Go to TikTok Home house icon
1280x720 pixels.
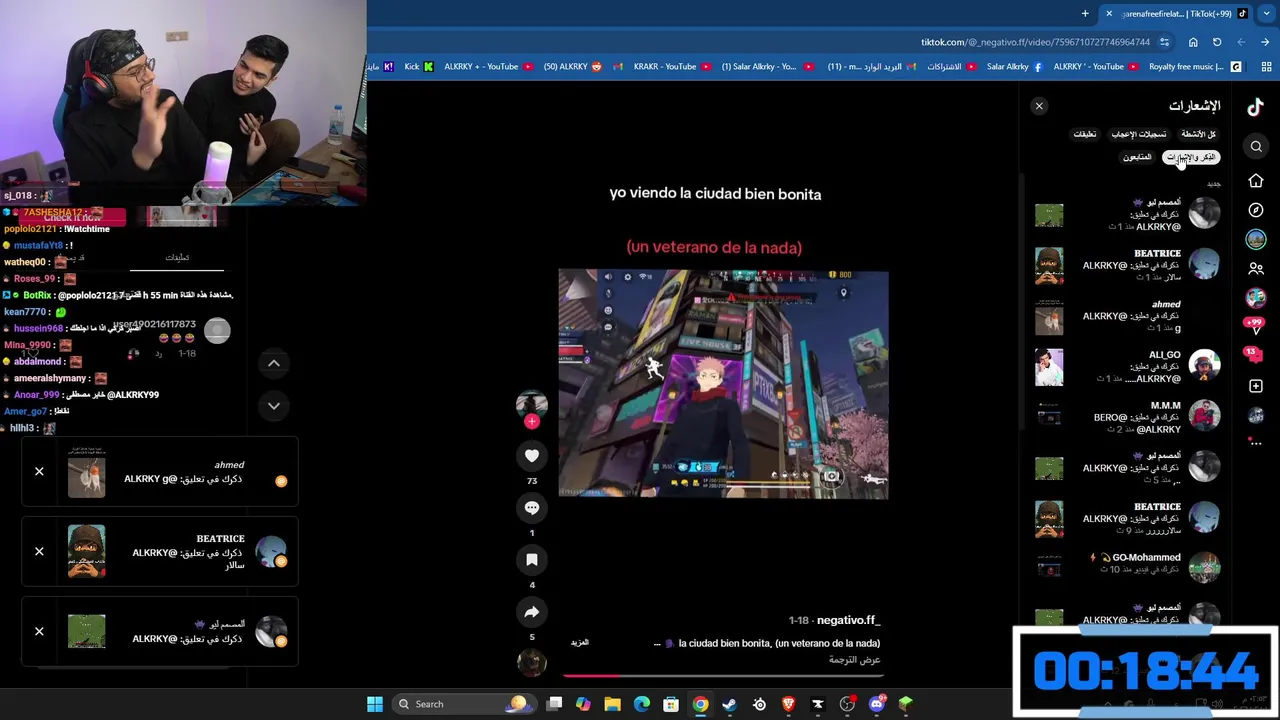tap(1256, 181)
